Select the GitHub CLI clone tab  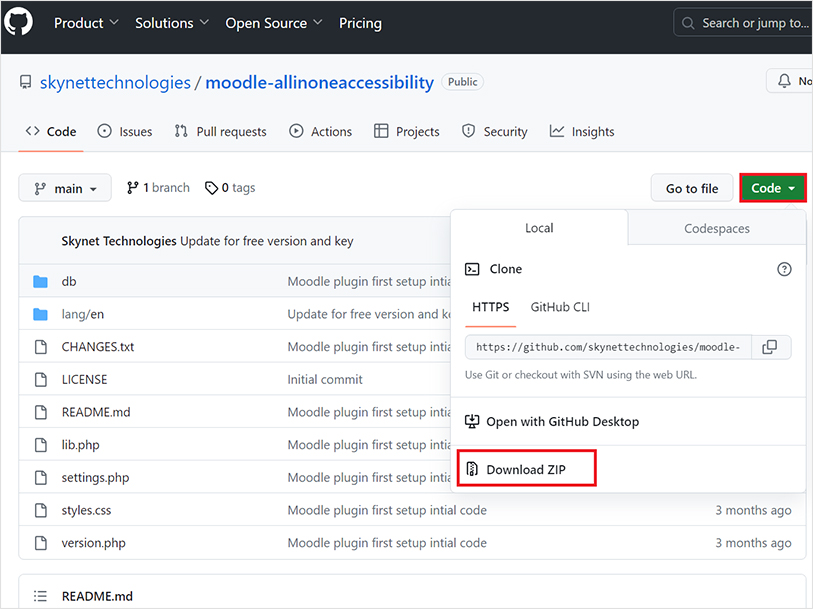pos(560,307)
